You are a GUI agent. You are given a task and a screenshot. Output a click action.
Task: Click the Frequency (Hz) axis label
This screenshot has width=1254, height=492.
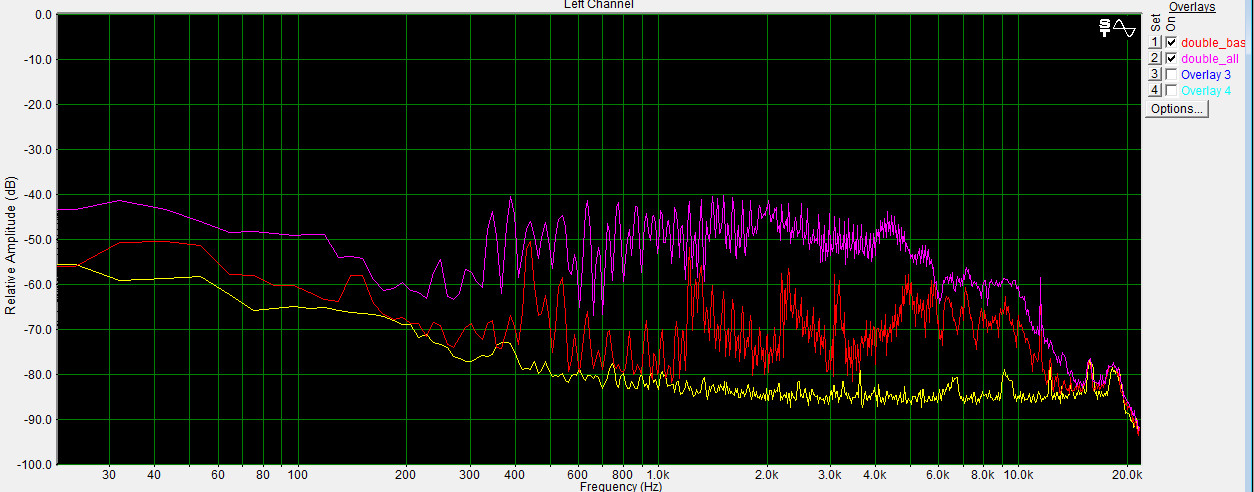pyautogui.click(x=621, y=487)
